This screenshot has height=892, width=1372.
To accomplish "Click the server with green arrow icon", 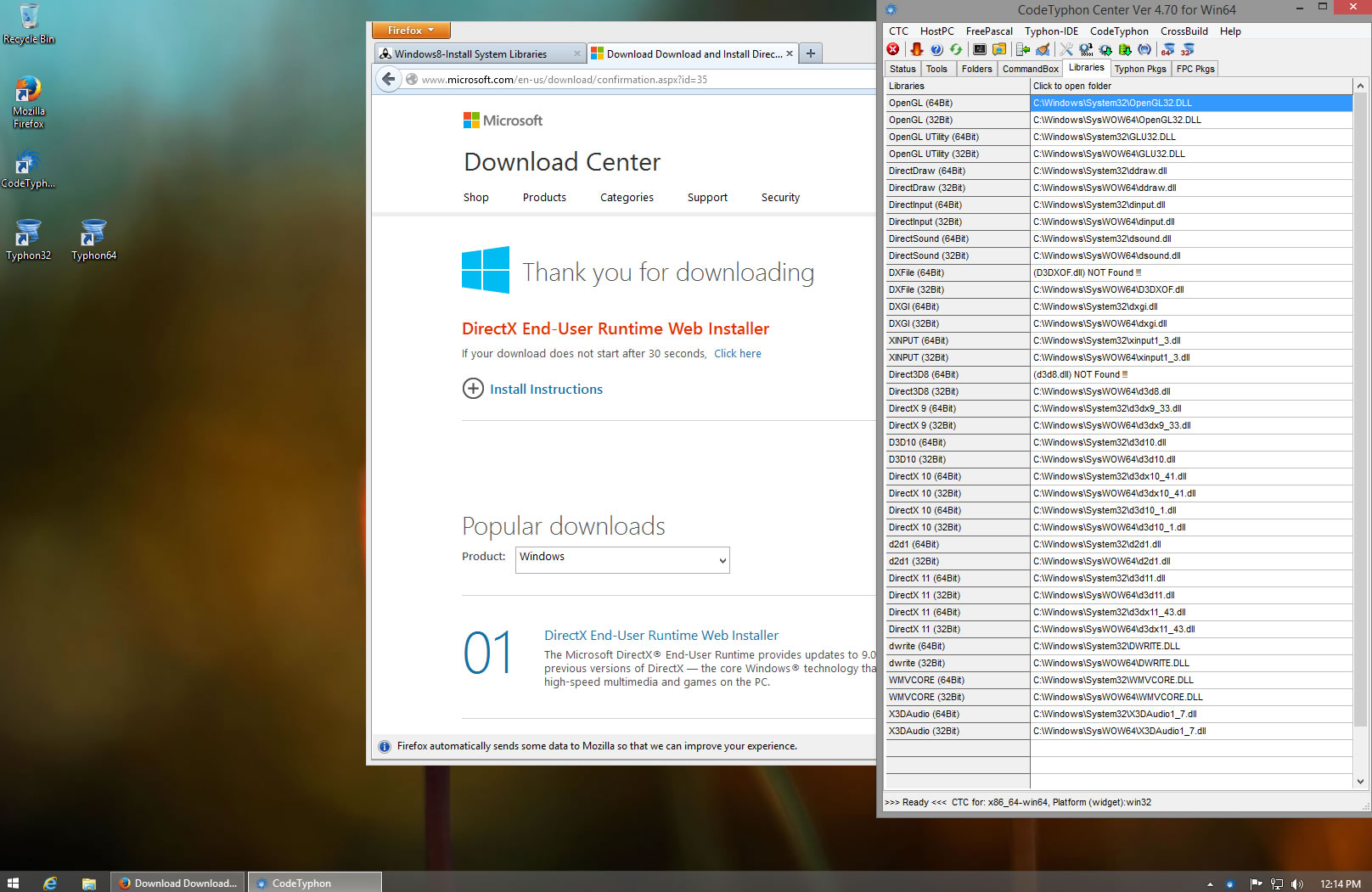I will pos(1023,49).
